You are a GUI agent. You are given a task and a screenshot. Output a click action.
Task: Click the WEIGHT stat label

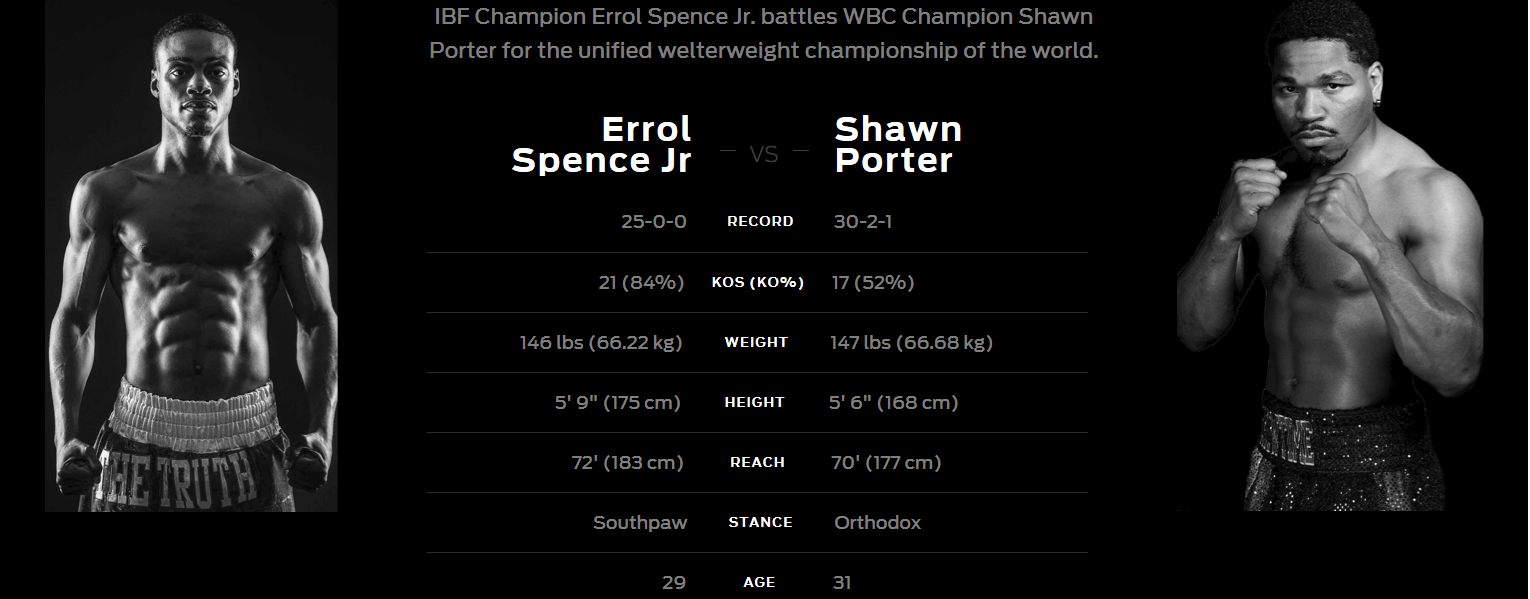point(756,342)
